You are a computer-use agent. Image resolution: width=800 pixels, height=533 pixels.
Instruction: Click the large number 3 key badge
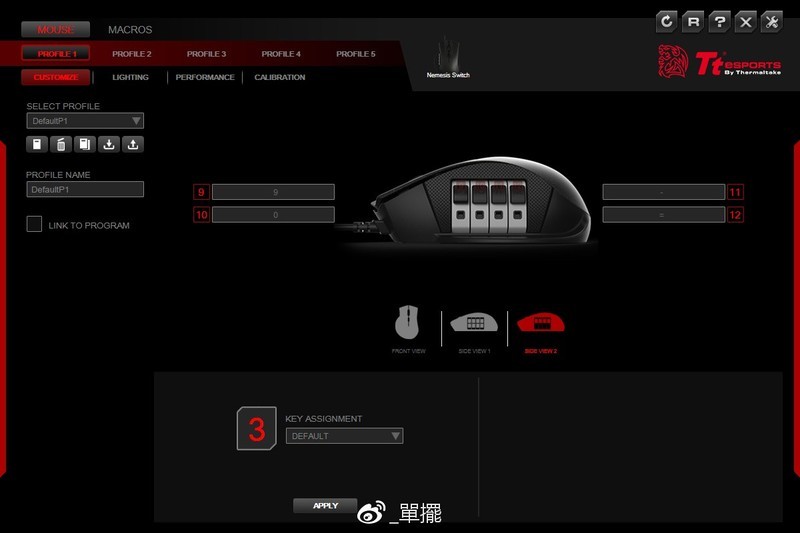(x=257, y=428)
